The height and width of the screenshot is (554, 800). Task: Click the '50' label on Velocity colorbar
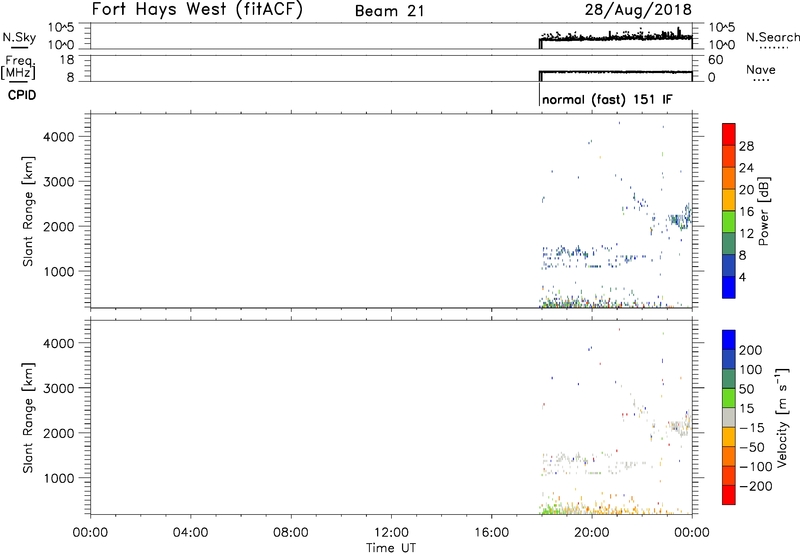[x=746, y=389]
